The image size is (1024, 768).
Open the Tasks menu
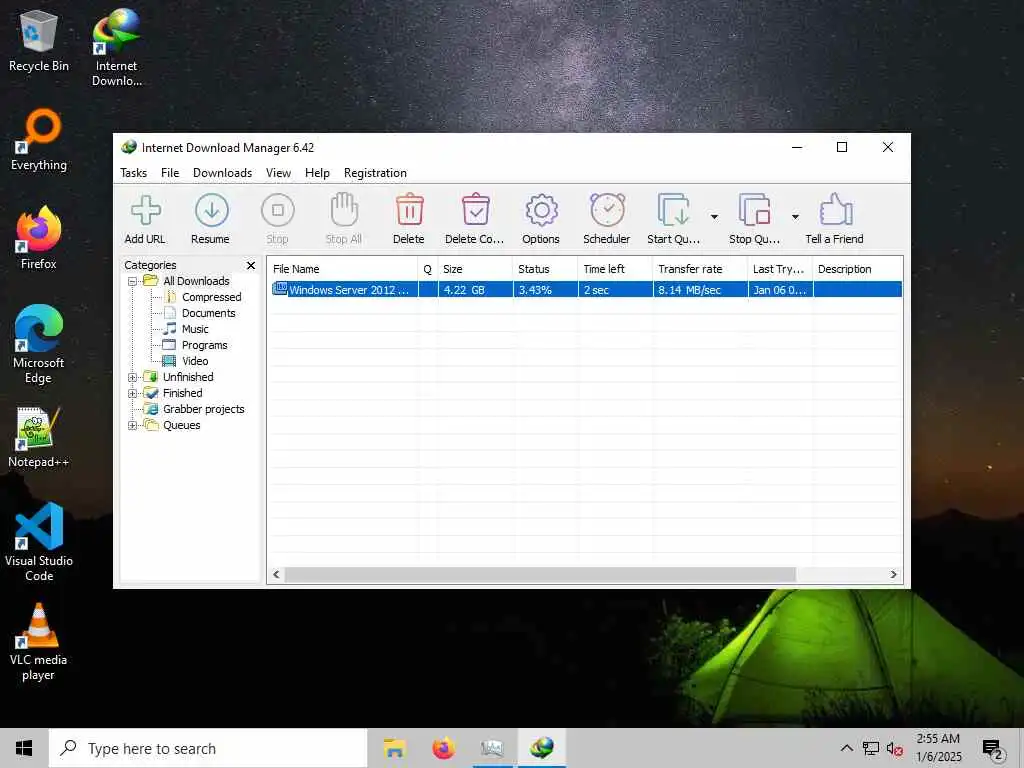[134, 173]
